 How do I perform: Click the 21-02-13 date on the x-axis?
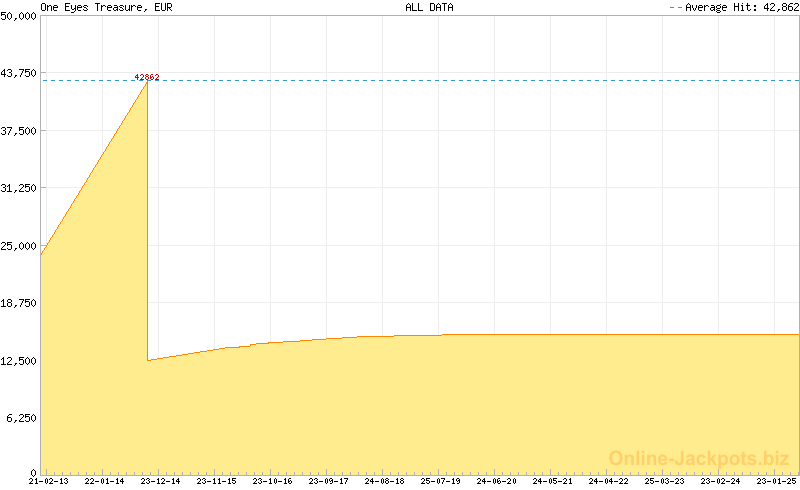pos(48,481)
